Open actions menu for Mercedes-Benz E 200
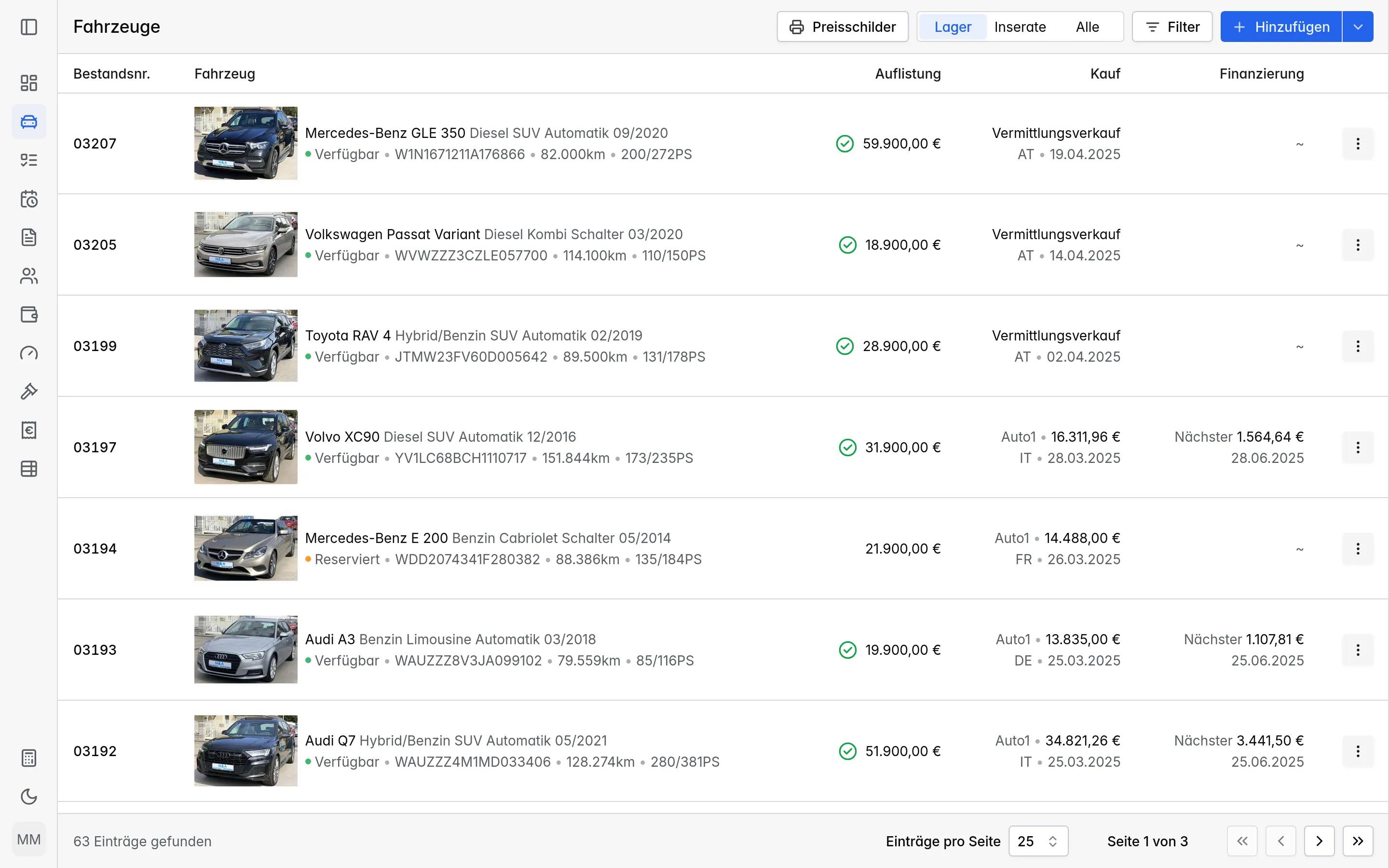 (1358, 549)
